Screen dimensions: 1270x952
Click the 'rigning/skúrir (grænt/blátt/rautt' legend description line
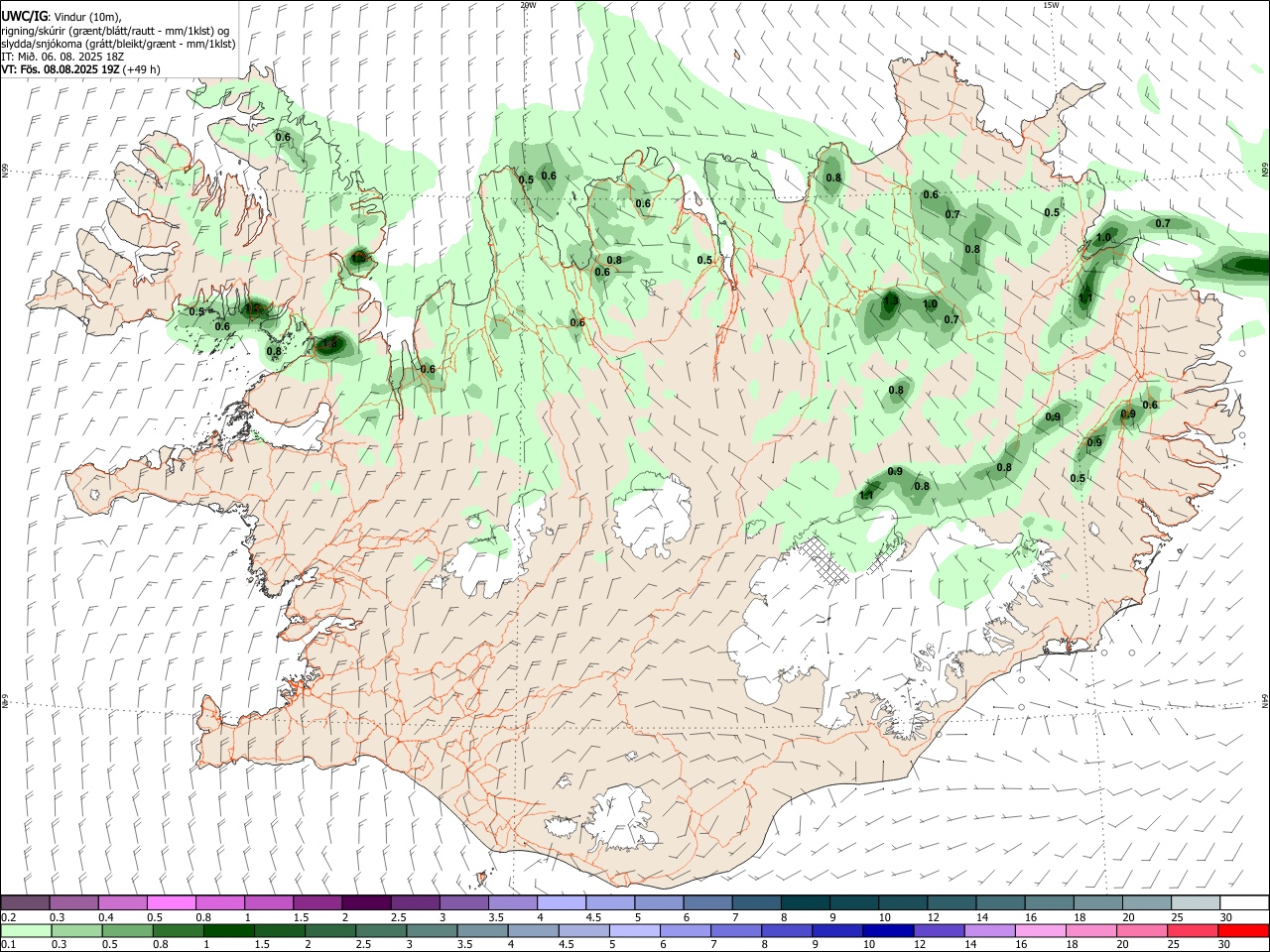(115, 30)
